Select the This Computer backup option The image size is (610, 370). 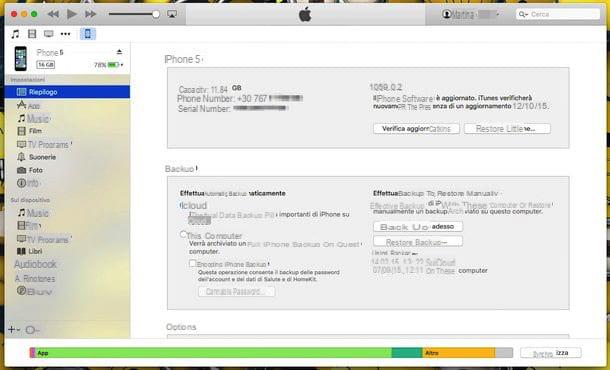(183, 234)
